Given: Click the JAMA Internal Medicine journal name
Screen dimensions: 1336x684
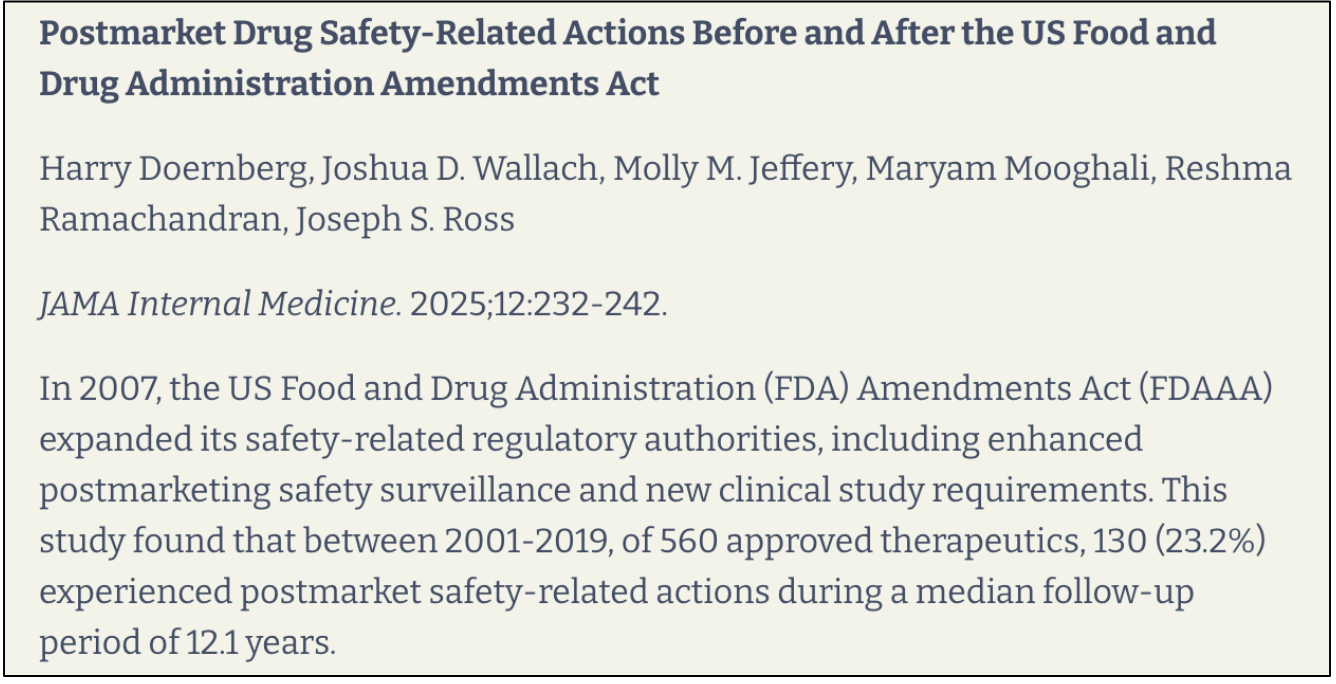Looking at the screenshot, I should pyautogui.click(x=220, y=303).
